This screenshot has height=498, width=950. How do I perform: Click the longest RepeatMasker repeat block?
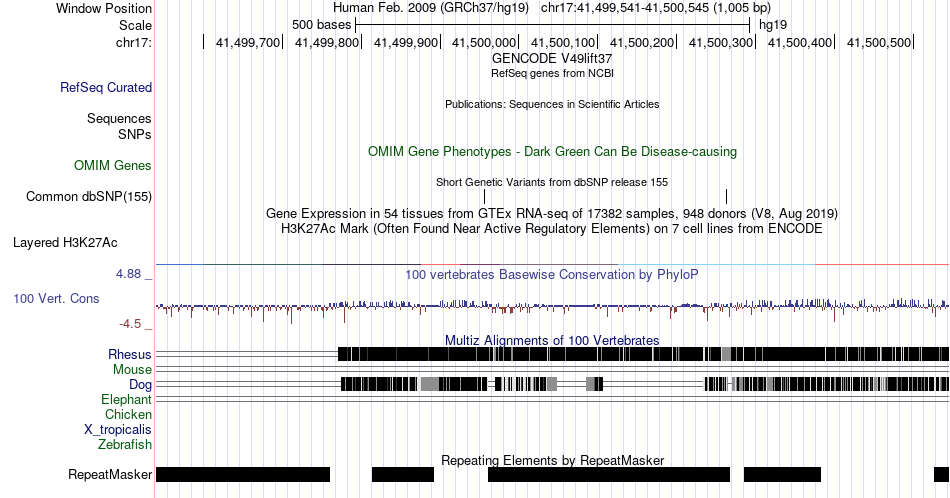pyautogui.click(x=609, y=474)
